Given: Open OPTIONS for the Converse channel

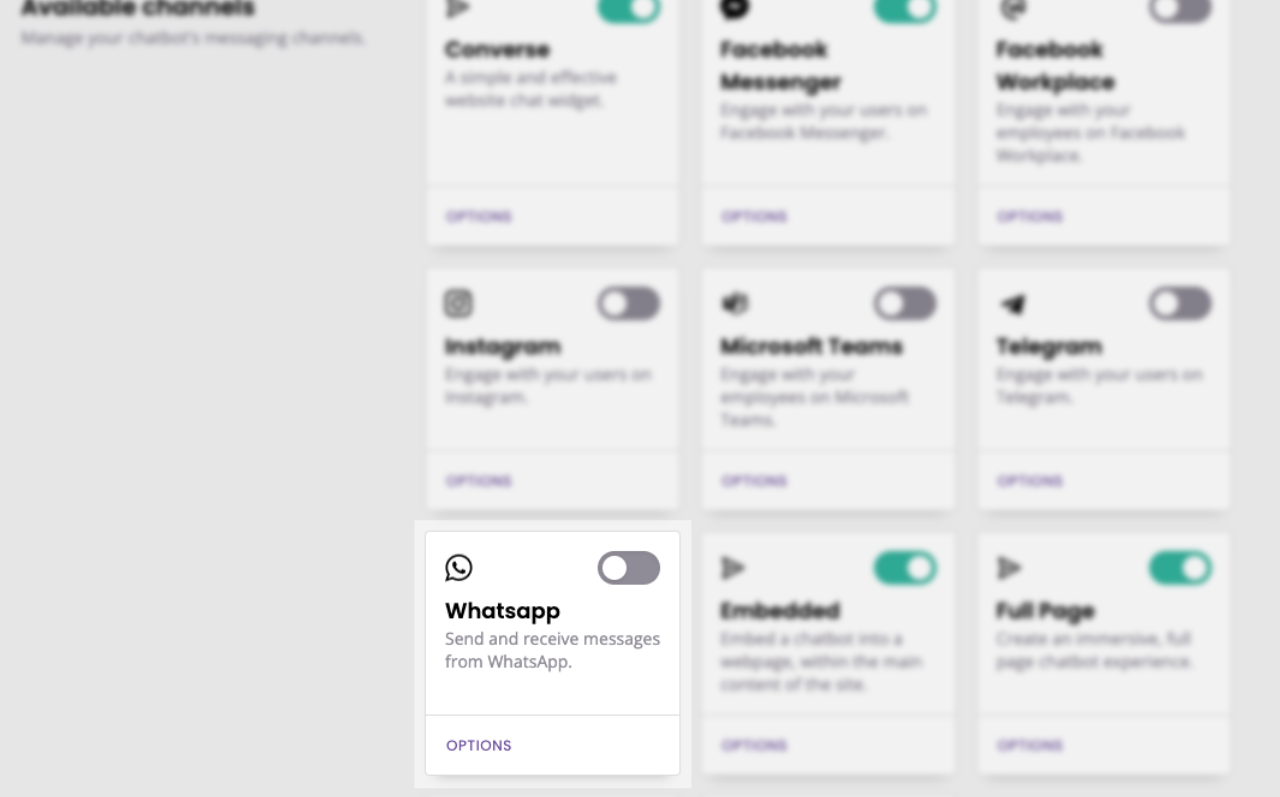Looking at the screenshot, I should [x=479, y=216].
